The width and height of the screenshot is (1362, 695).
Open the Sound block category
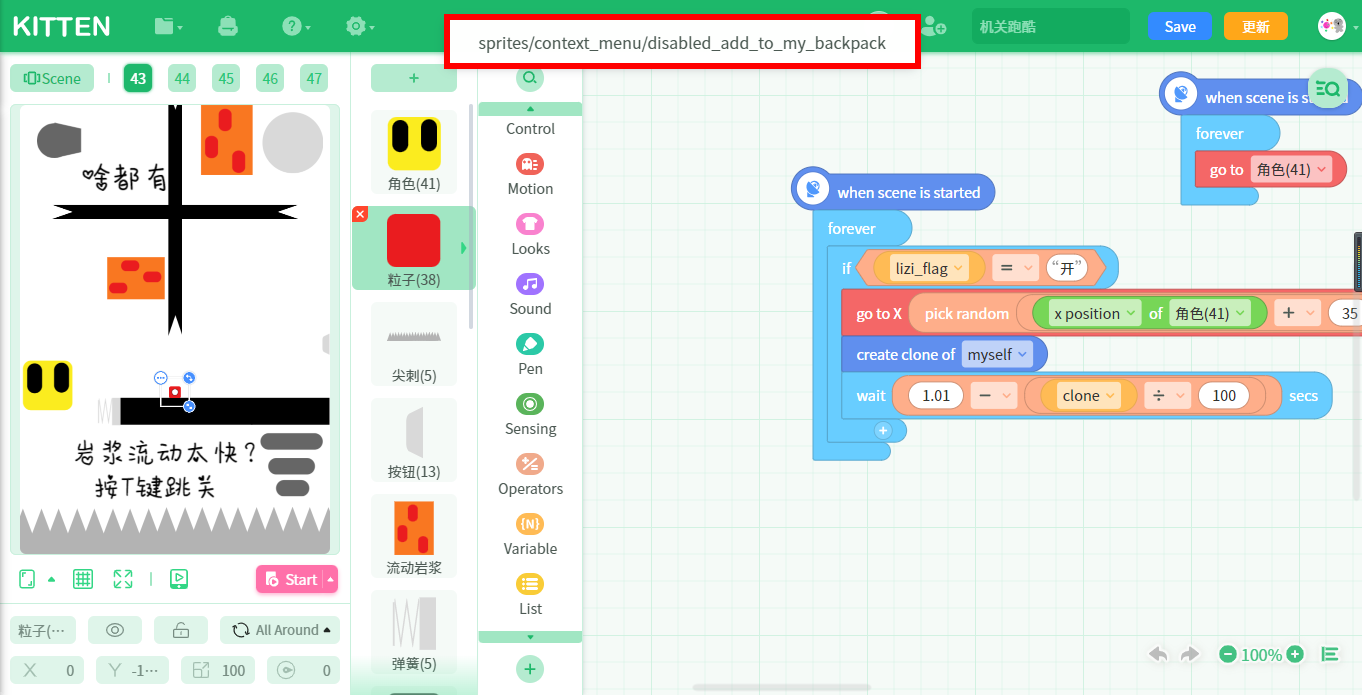pos(530,294)
